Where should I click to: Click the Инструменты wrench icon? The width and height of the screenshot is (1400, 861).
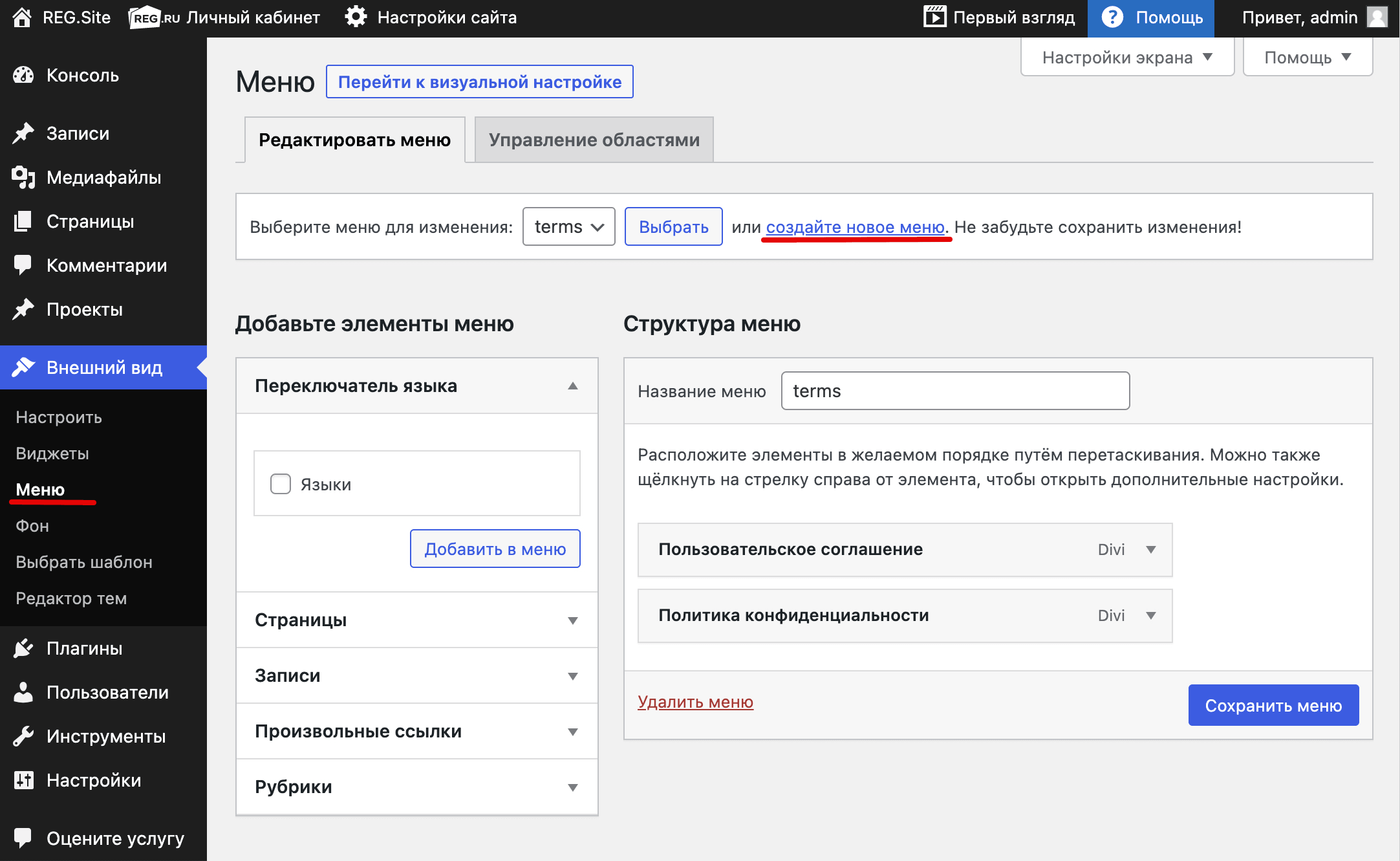pos(23,736)
